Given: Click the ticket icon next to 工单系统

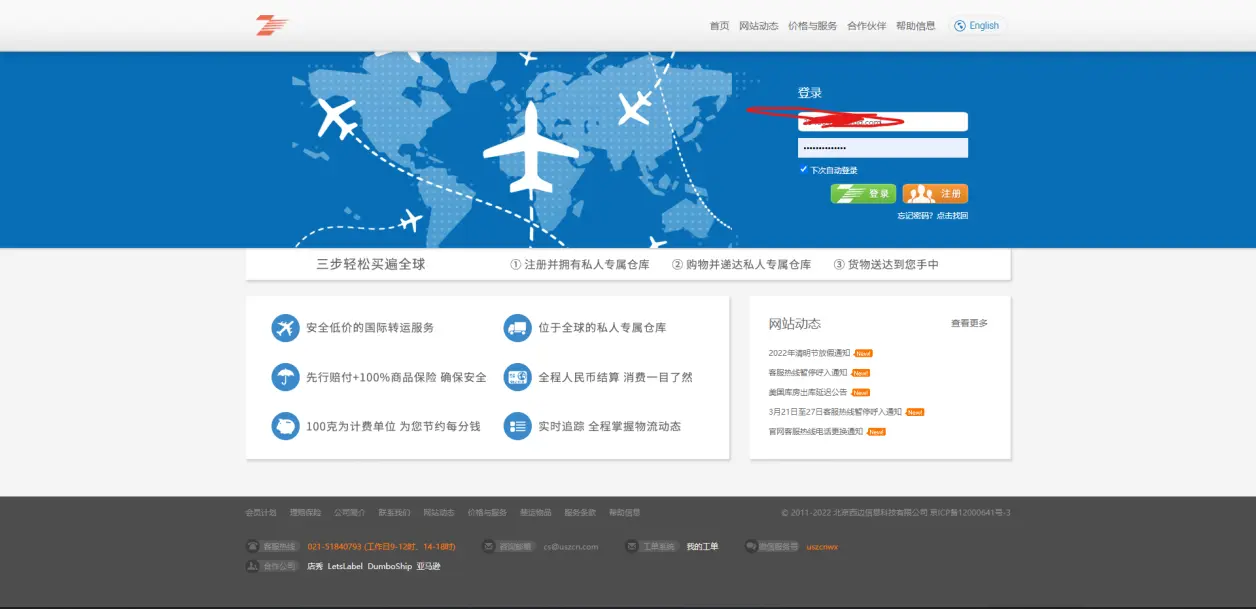Looking at the screenshot, I should (x=631, y=547).
